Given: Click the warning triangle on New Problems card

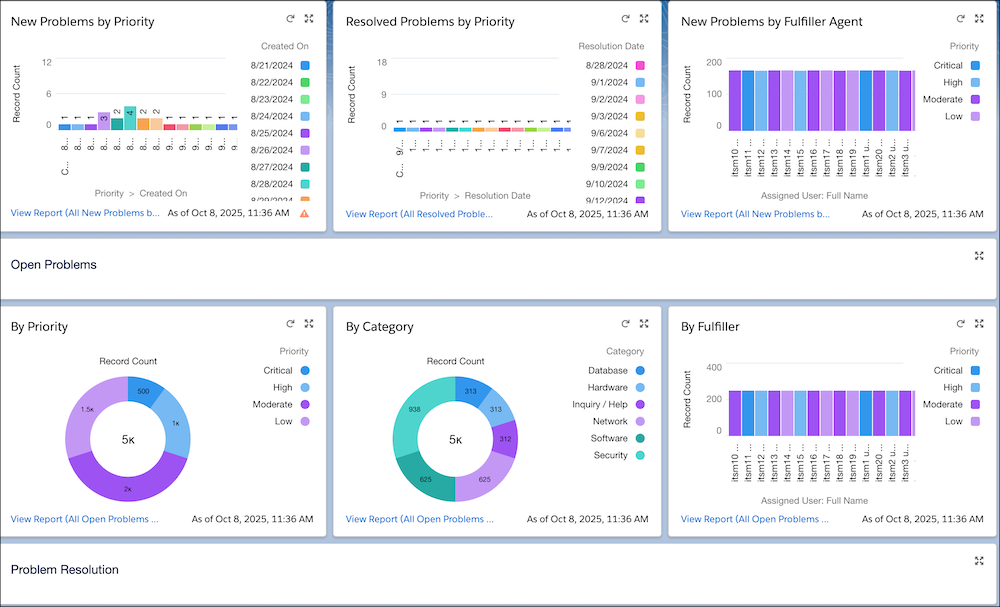Looking at the screenshot, I should (304, 214).
